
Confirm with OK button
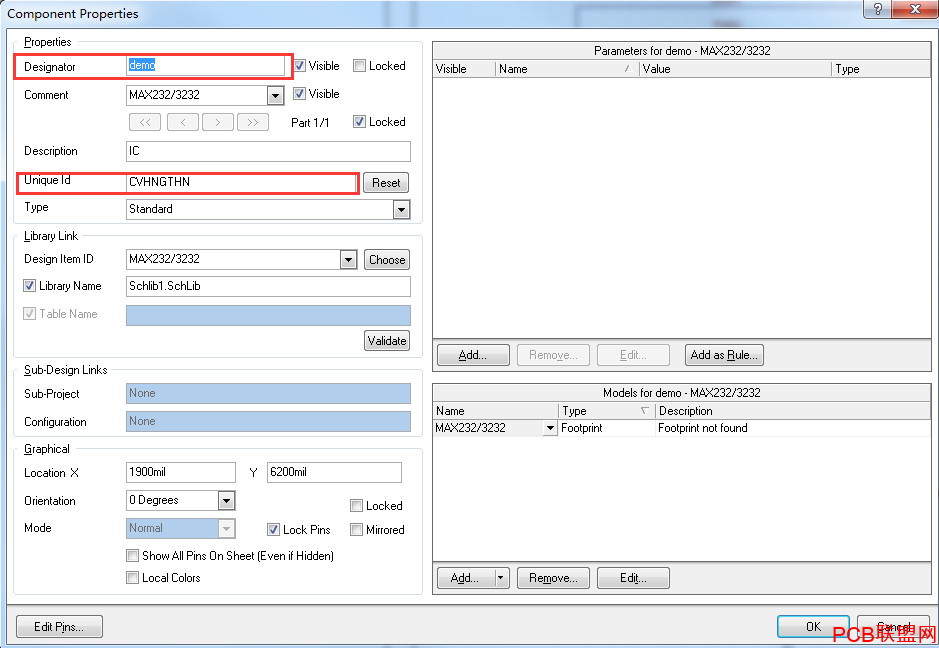pyautogui.click(x=813, y=626)
